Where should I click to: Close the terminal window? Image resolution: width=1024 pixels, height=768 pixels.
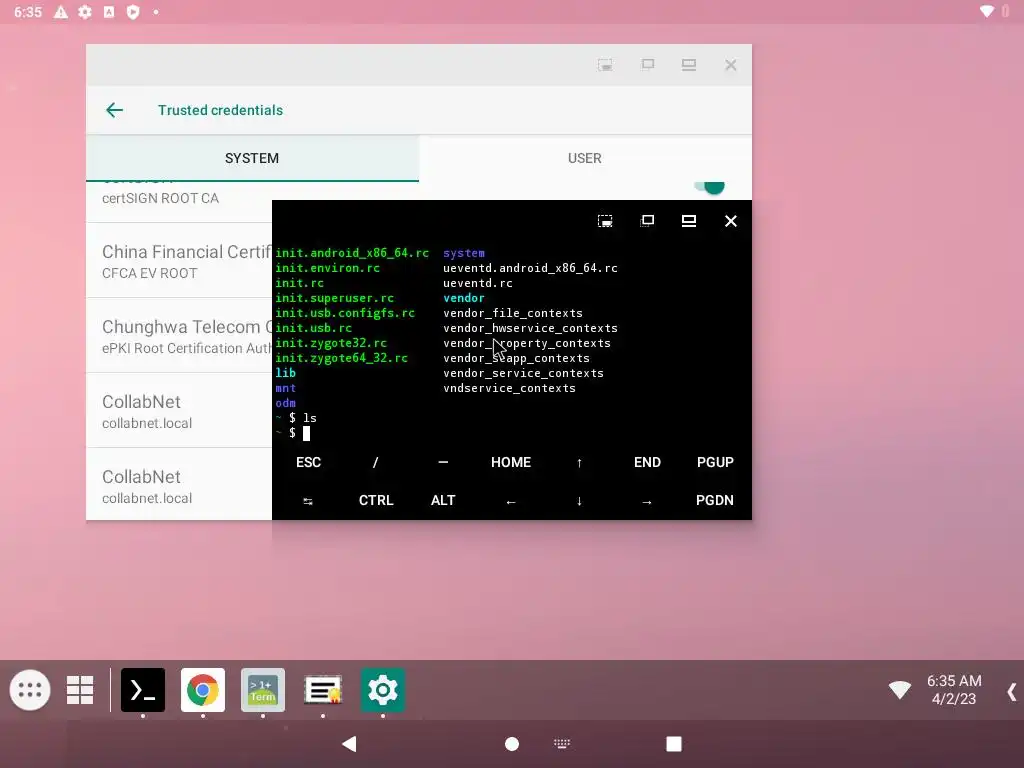[731, 221]
